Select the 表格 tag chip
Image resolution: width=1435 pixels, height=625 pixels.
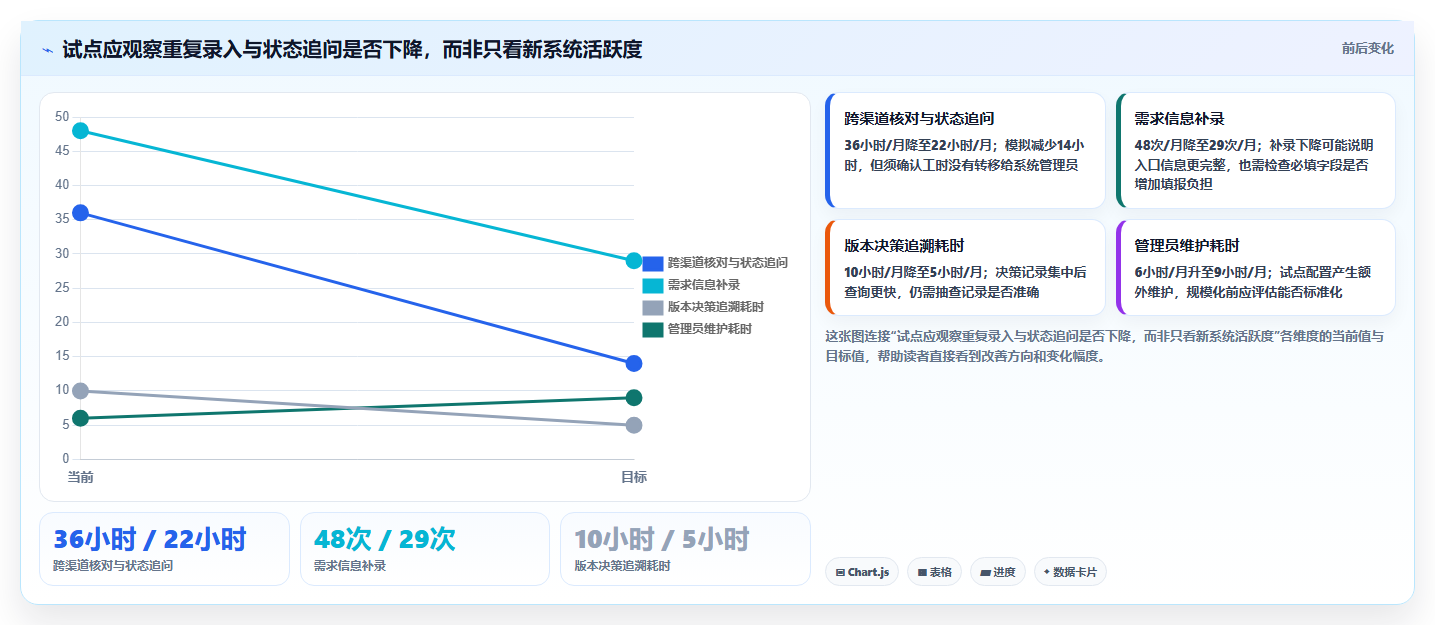click(934, 572)
